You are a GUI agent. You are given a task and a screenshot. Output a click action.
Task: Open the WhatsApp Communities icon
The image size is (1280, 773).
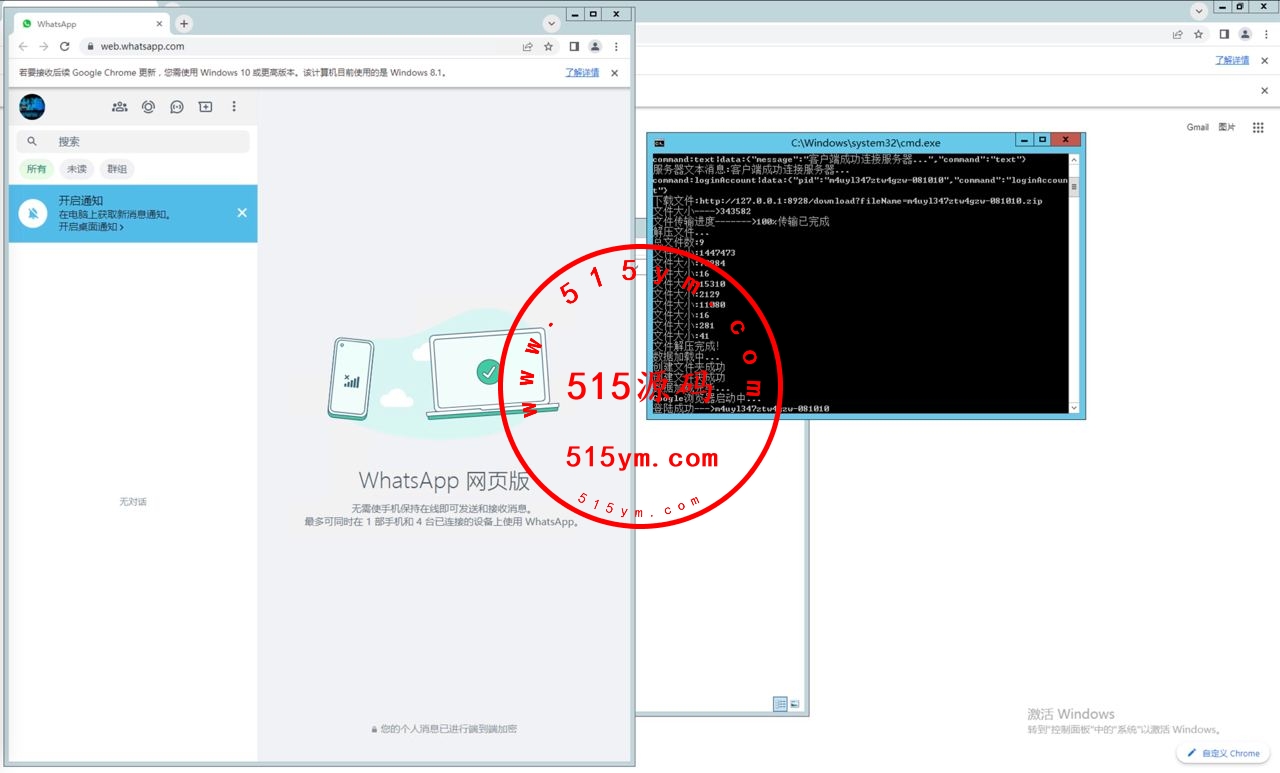coord(120,107)
